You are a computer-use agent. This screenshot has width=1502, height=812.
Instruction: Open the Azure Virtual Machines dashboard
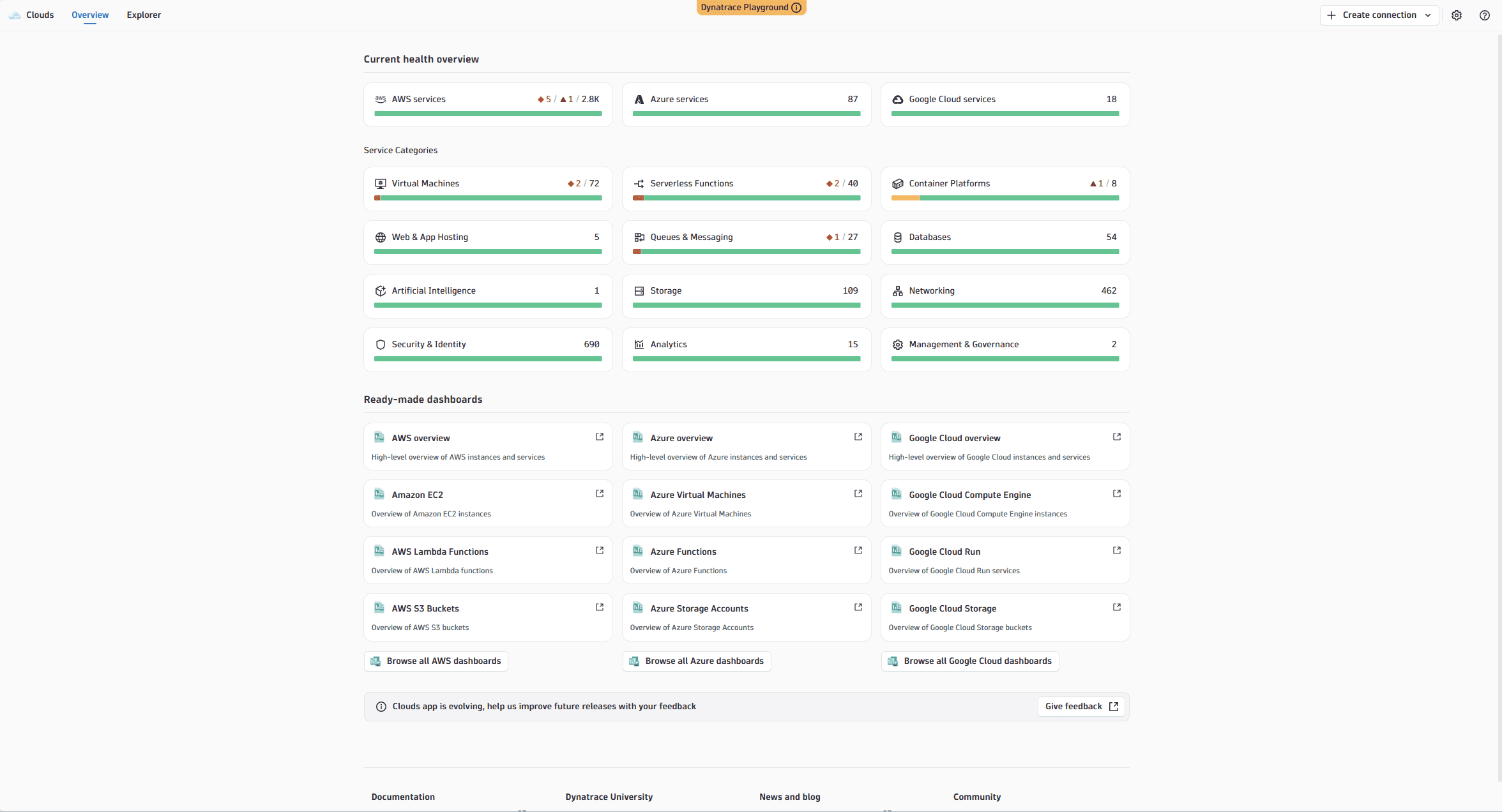point(747,504)
